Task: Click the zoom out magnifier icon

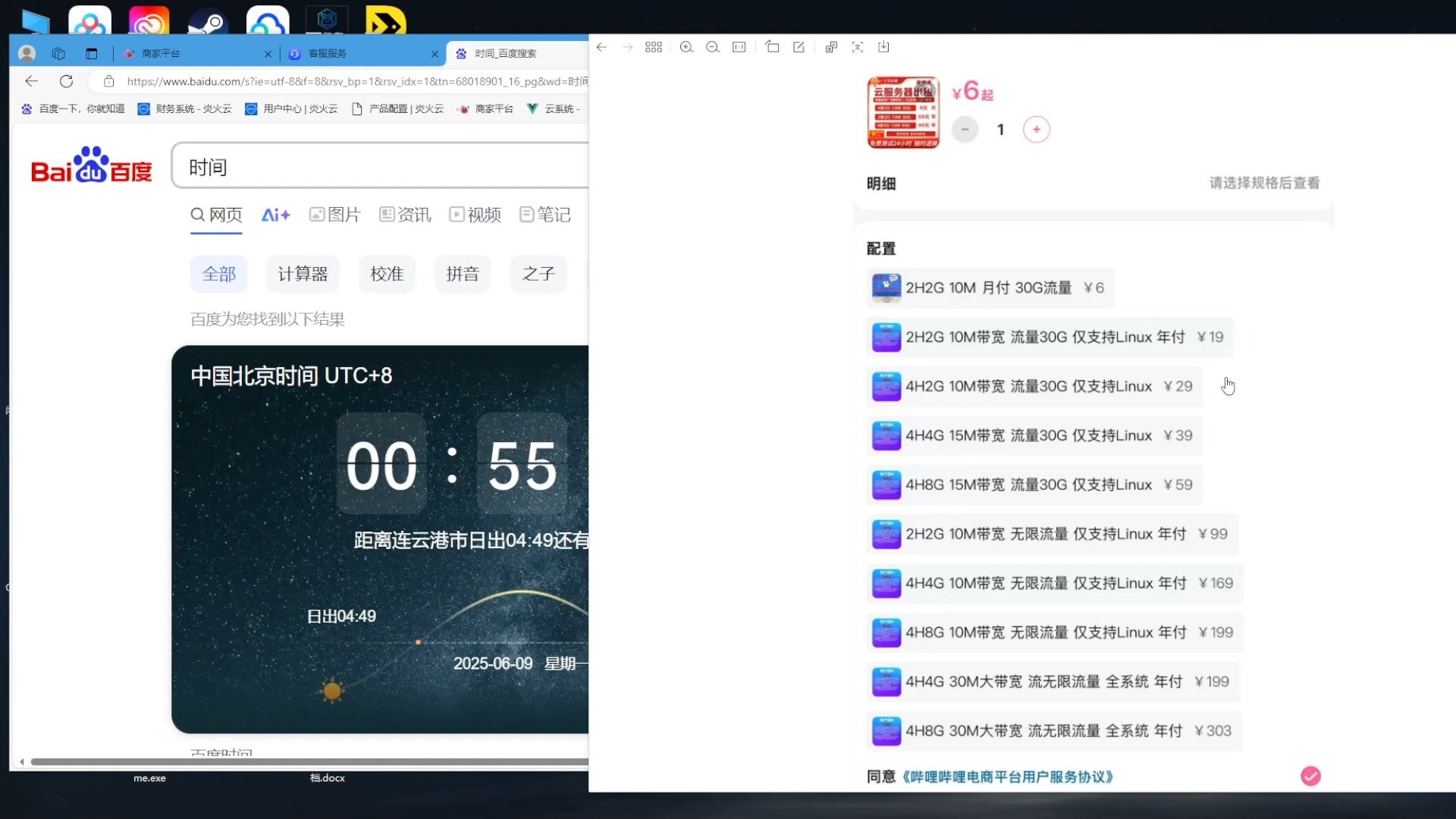Action: tap(713, 47)
